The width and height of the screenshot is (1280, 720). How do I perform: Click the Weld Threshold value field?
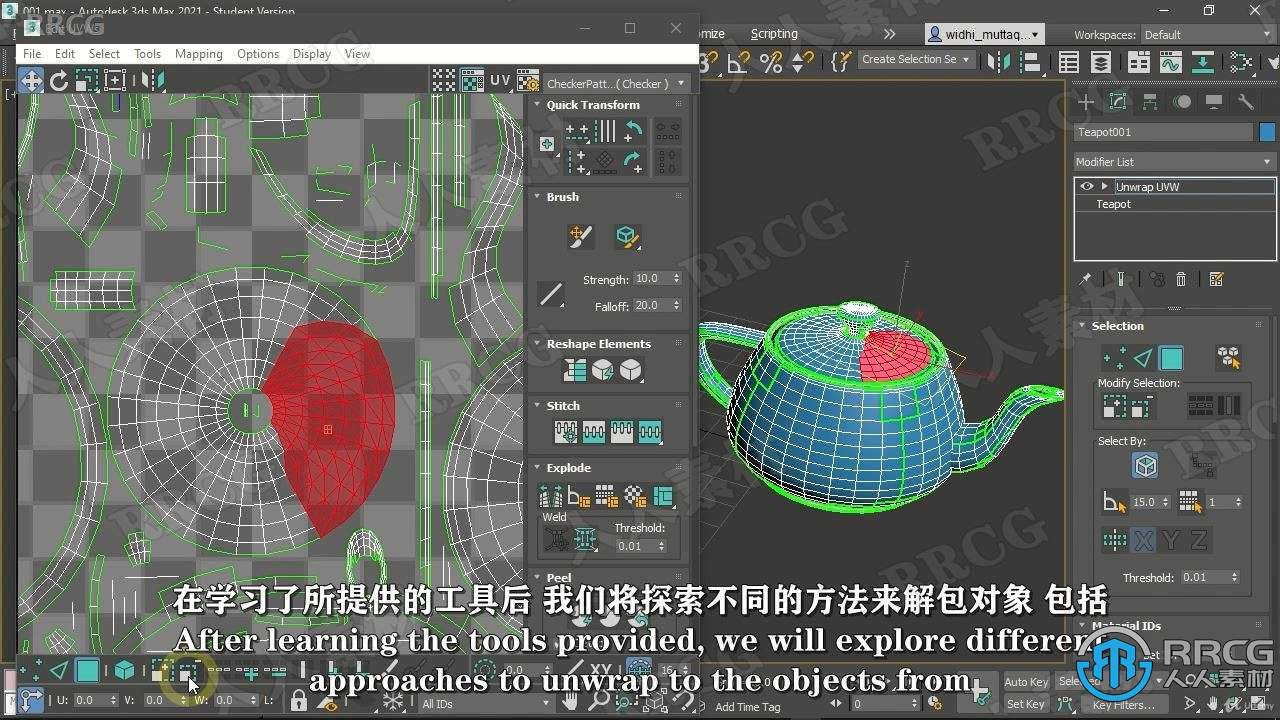pyautogui.click(x=634, y=546)
